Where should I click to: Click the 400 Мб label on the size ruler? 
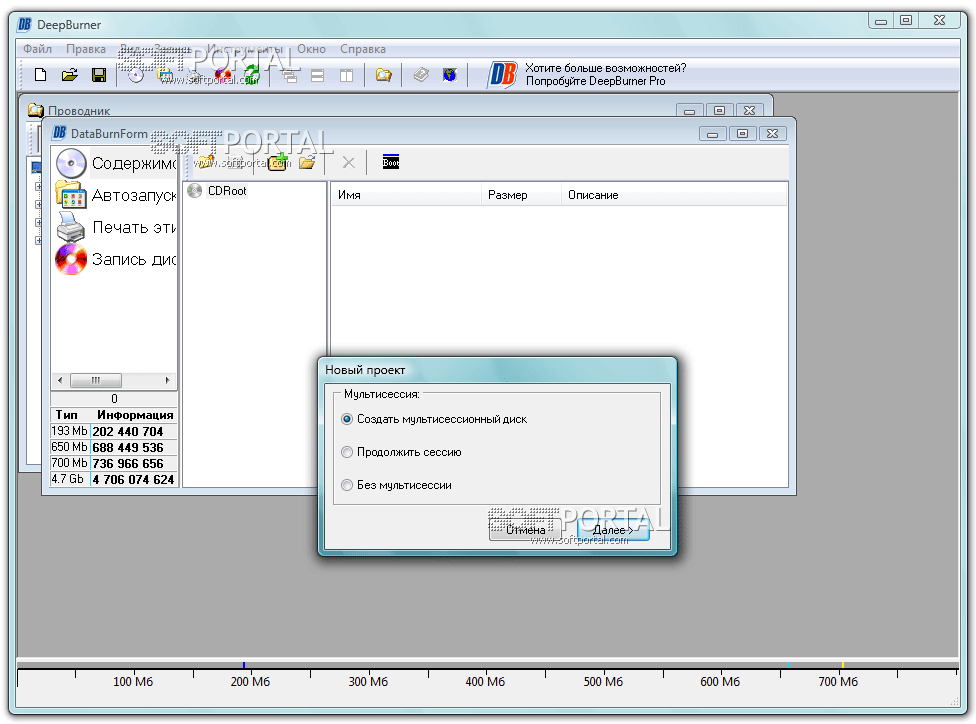tap(485, 682)
